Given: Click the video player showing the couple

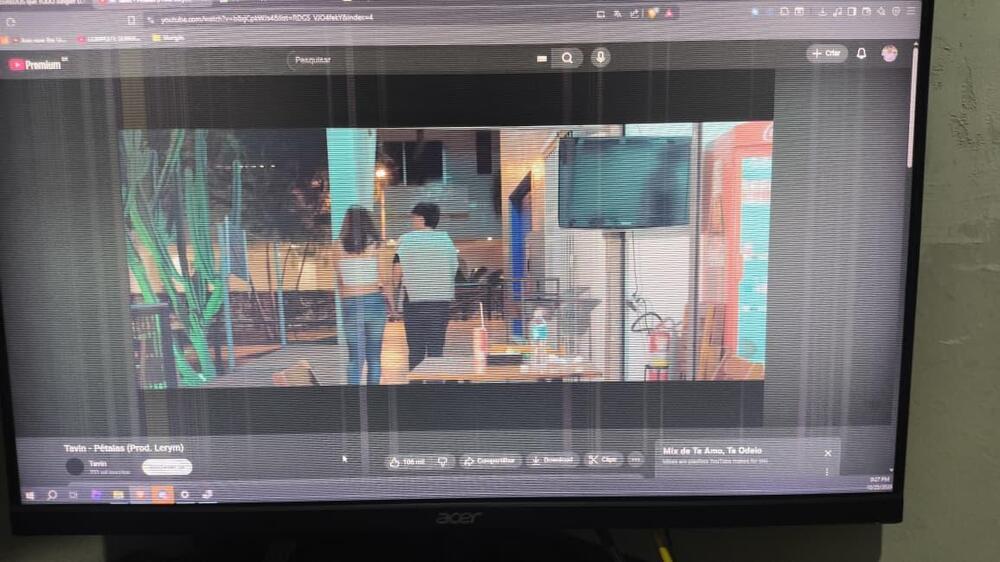Looking at the screenshot, I should click(446, 255).
